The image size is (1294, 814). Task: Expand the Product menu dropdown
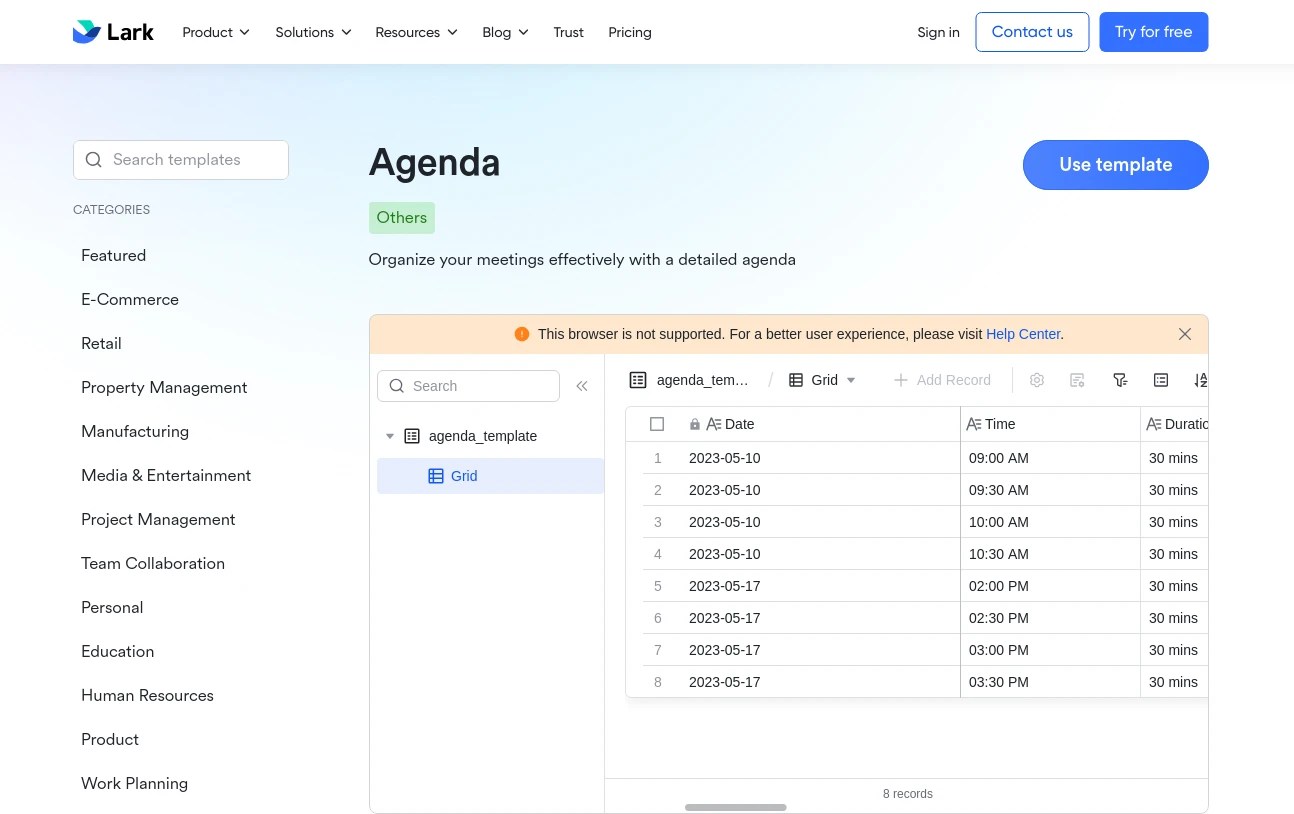pos(216,32)
